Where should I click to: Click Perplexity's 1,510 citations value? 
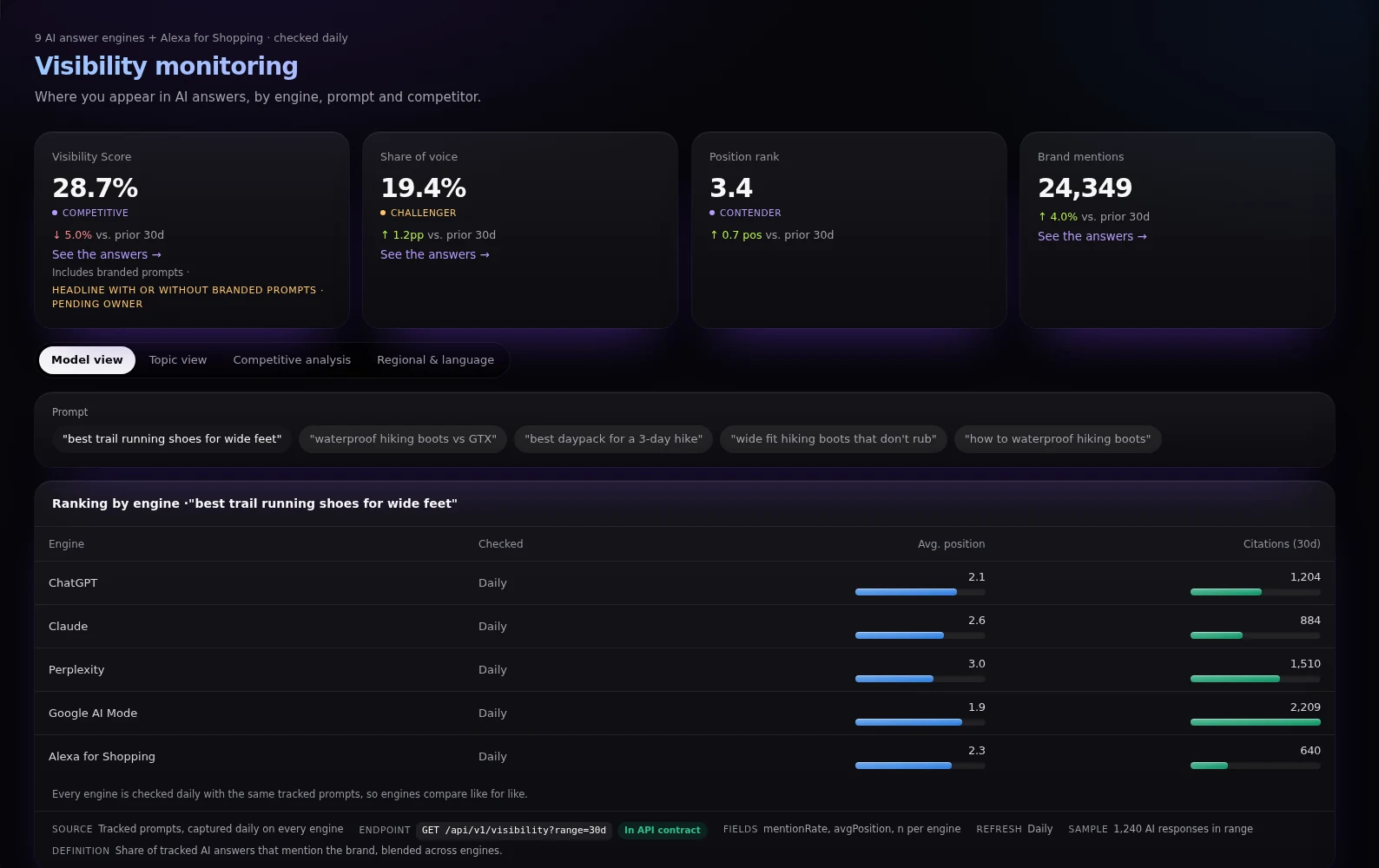point(1305,664)
